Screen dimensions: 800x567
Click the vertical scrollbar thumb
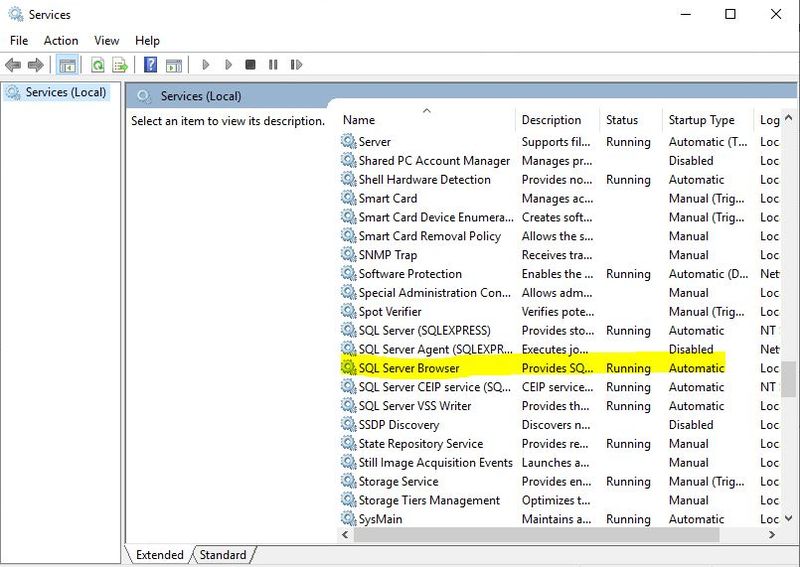789,379
